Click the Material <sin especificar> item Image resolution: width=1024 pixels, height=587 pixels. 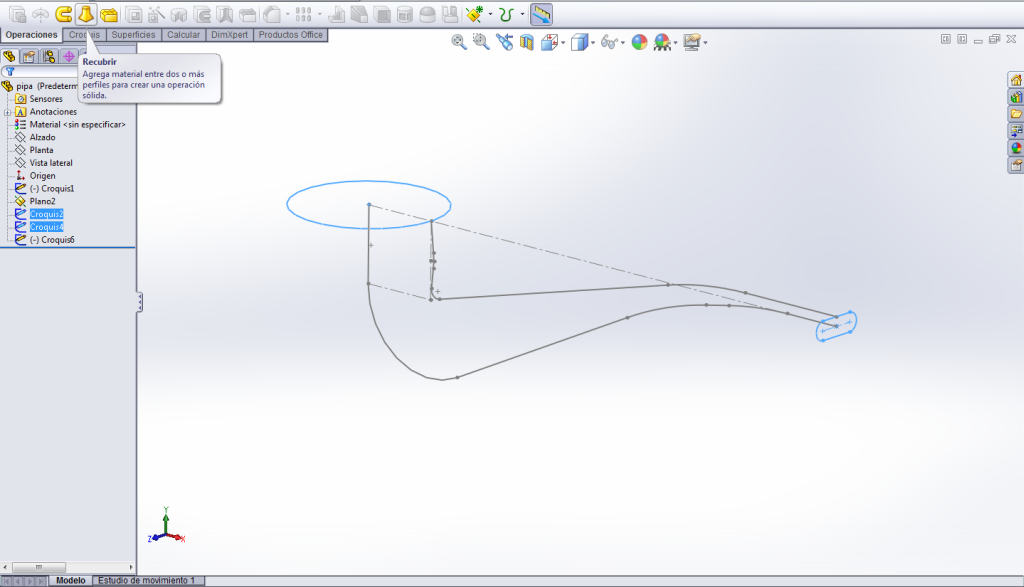pyautogui.click(x=77, y=125)
